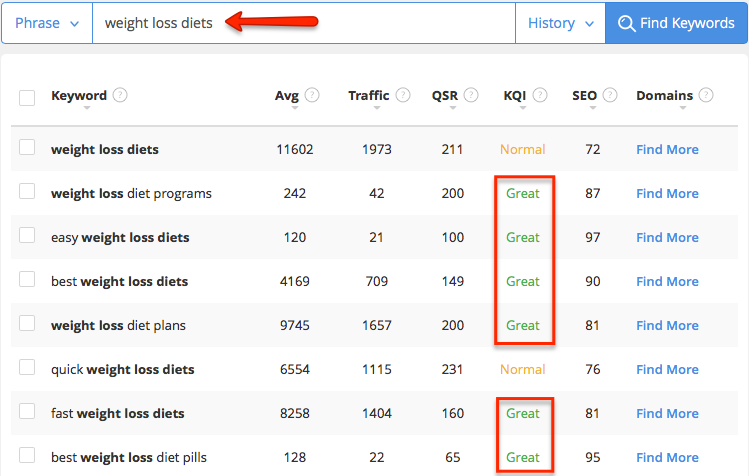Image resolution: width=749 pixels, height=476 pixels.
Task: Click the Domains help question mark icon
Action: (706, 95)
